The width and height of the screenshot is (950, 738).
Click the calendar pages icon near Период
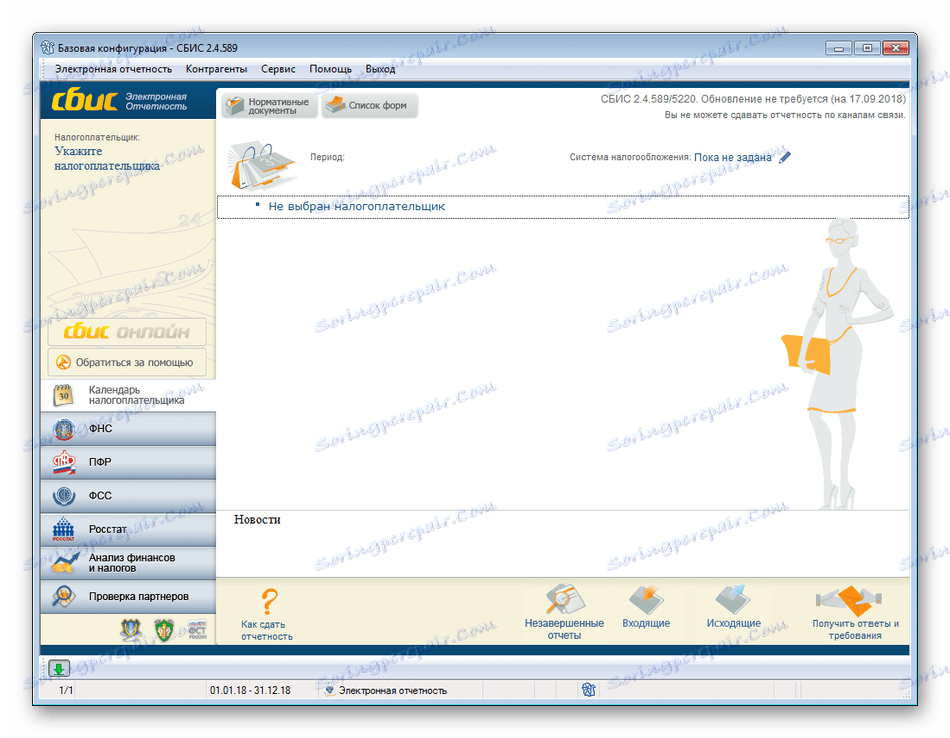(x=261, y=165)
